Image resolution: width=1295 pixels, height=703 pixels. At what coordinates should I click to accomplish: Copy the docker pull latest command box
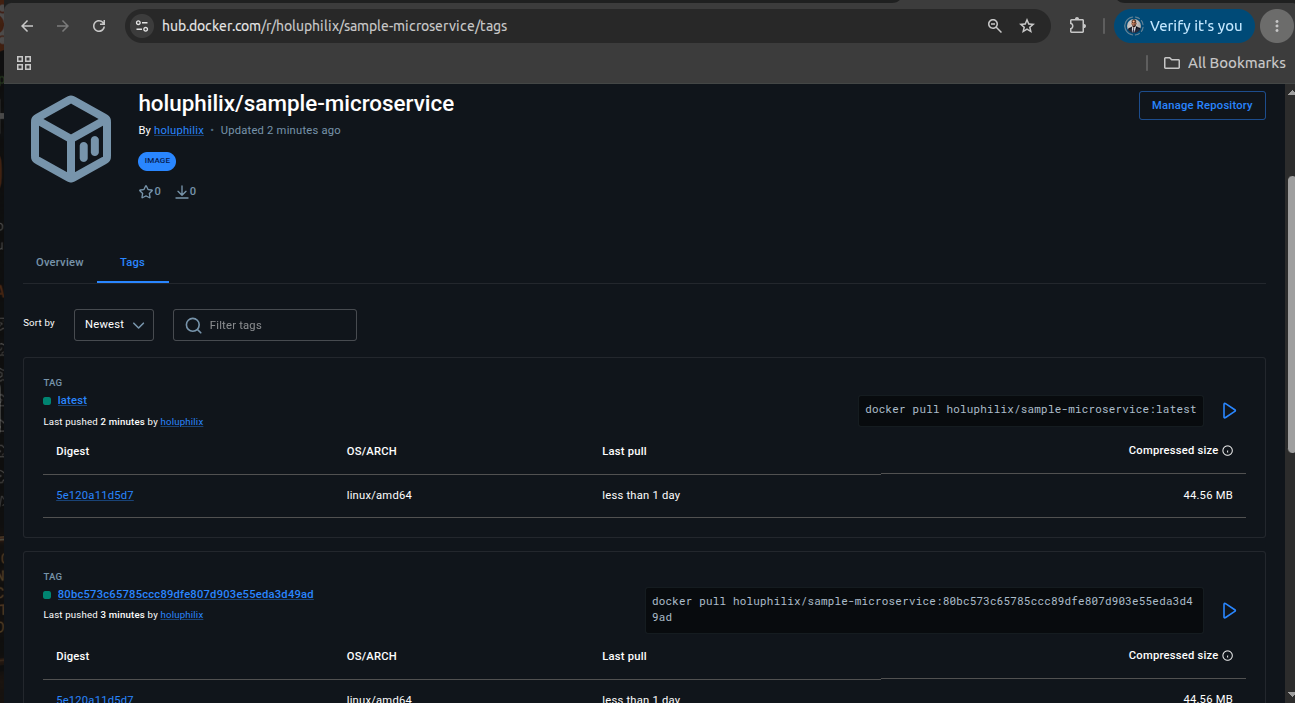[x=1031, y=410]
